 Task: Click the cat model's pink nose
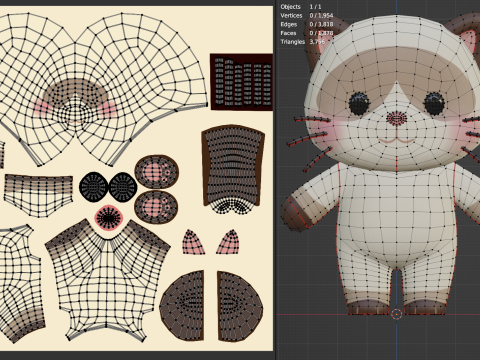click(397, 119)
